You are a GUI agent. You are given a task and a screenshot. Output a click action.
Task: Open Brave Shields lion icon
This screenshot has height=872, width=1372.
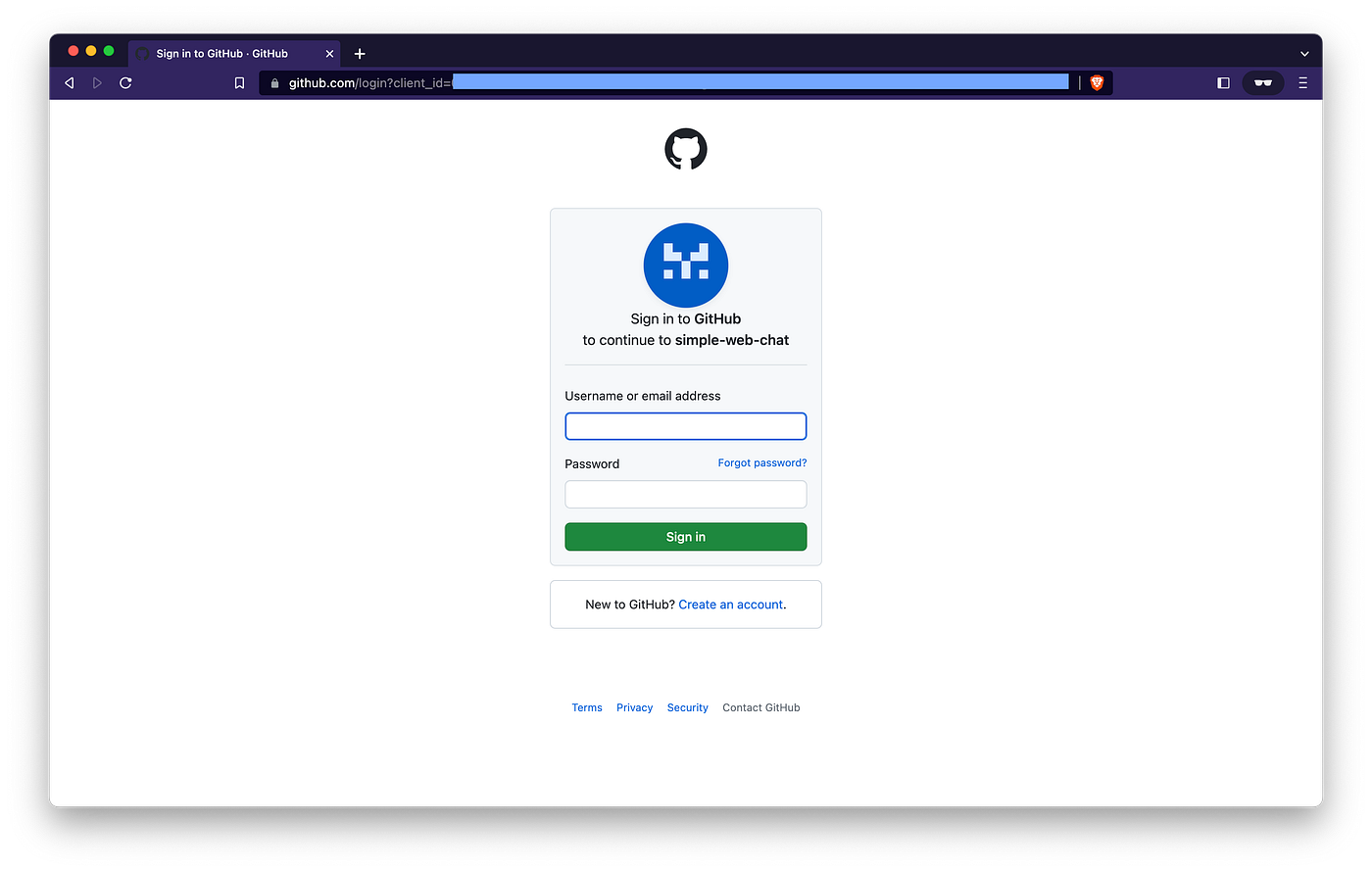coord(1097,83)
